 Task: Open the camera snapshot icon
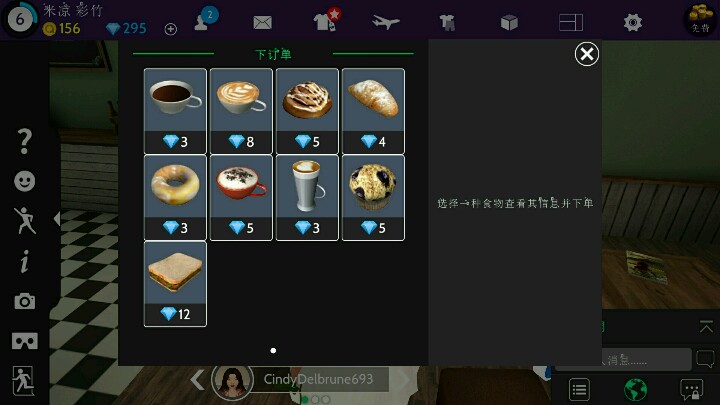[24, 301]
